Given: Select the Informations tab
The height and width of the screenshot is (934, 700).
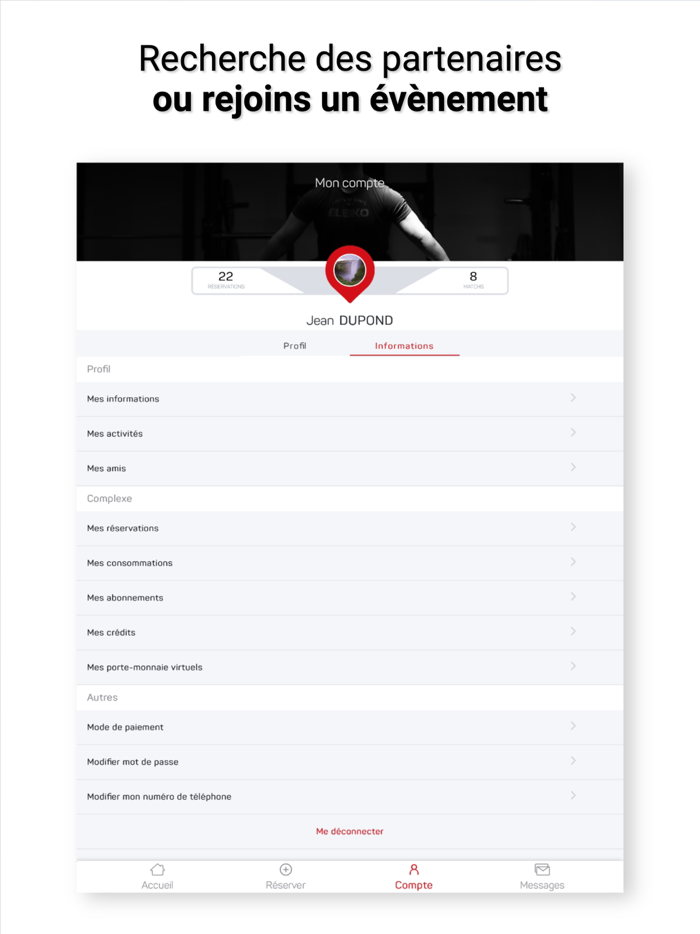Looking at the screenshot, I should tap(404, 345).
